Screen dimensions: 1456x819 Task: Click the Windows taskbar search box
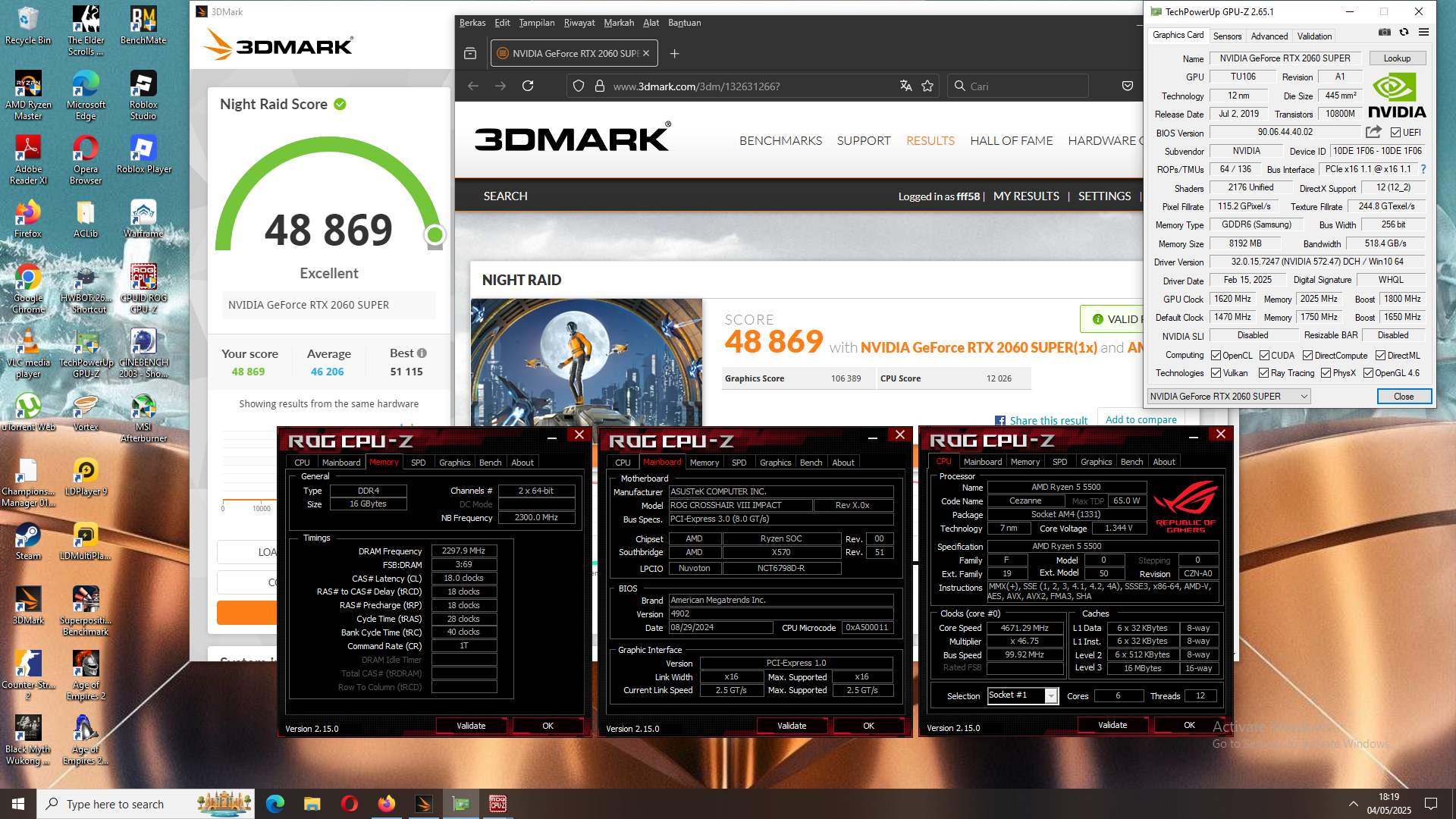(146, 804)
